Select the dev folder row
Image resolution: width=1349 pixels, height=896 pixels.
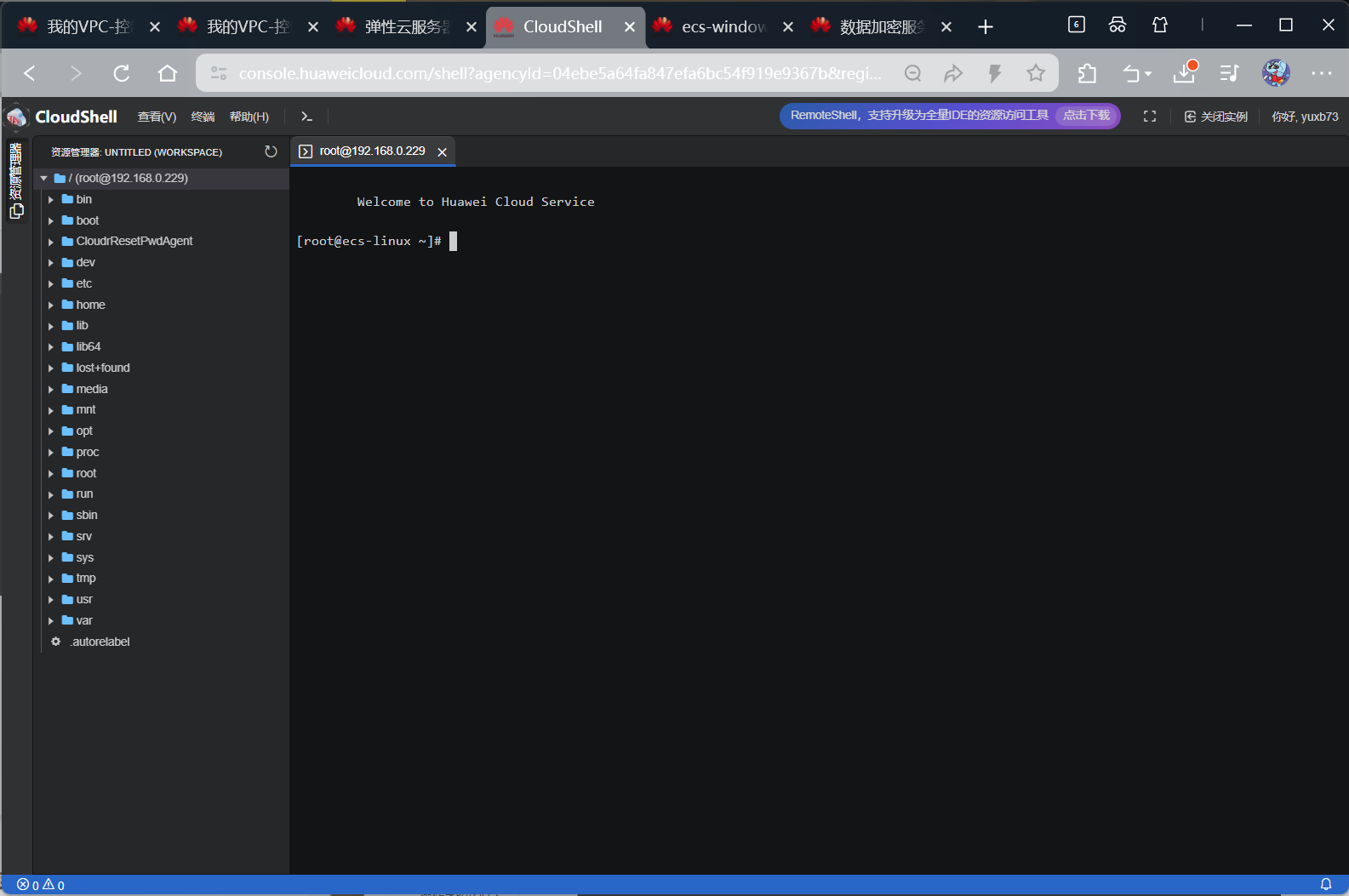(x=162, y=263)
